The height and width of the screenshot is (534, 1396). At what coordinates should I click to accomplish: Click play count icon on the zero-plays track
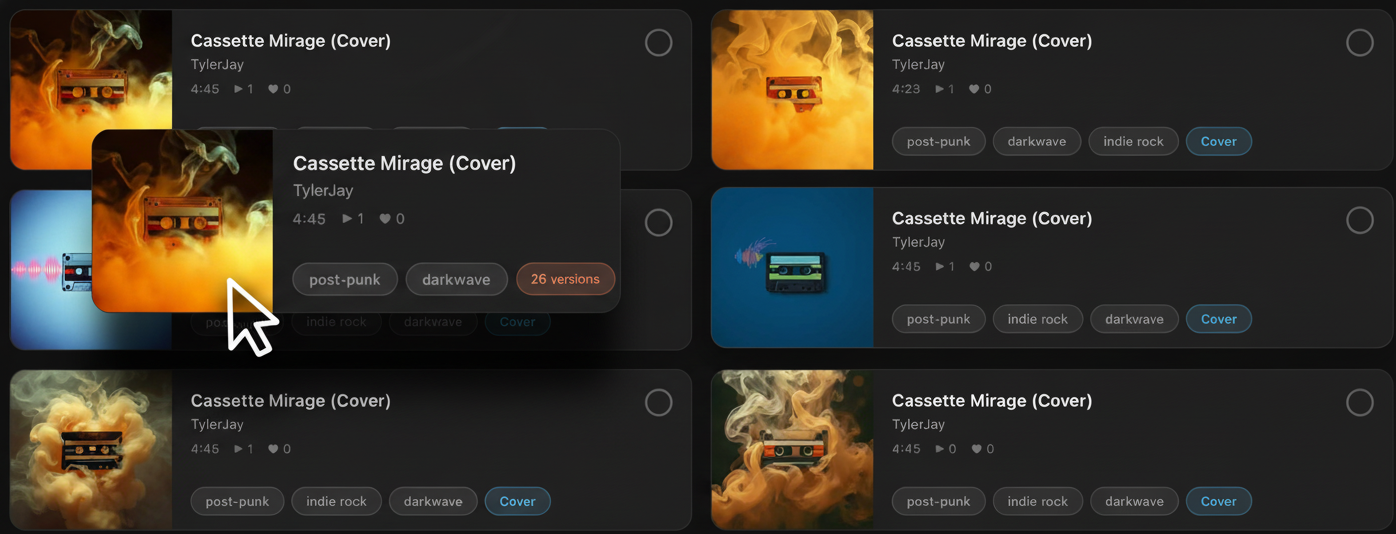(939, 449)
